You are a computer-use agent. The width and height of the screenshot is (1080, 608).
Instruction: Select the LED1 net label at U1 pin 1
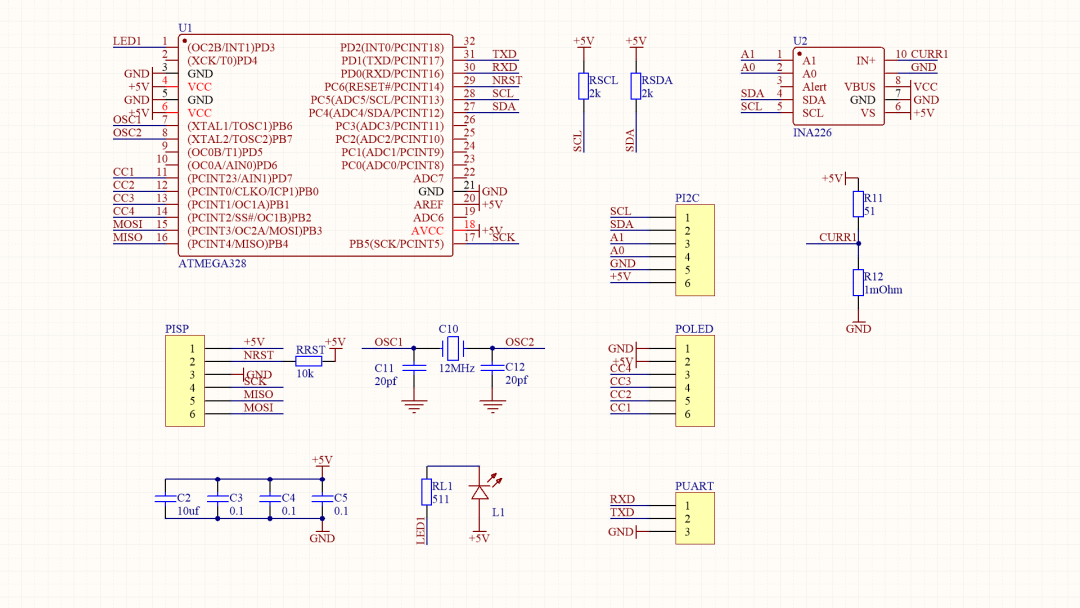127,41
